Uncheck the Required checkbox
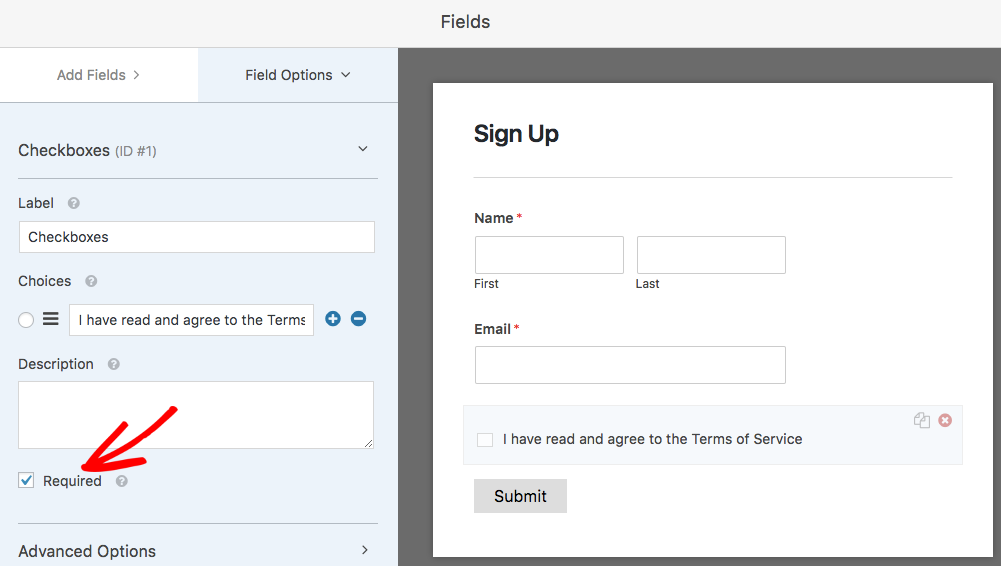This screenshot has width=1001, height=566. pos(26,480)
